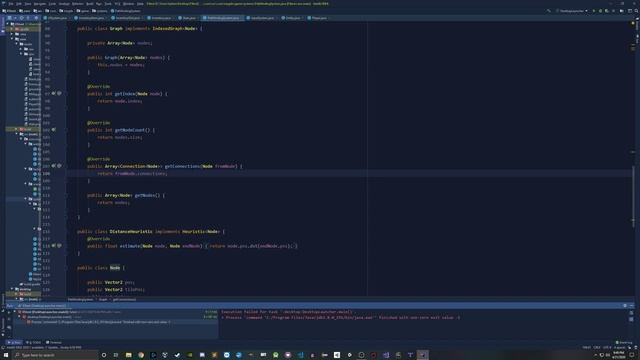
Task: Open the CRLF line separator selector
Action: pos(597,348)
